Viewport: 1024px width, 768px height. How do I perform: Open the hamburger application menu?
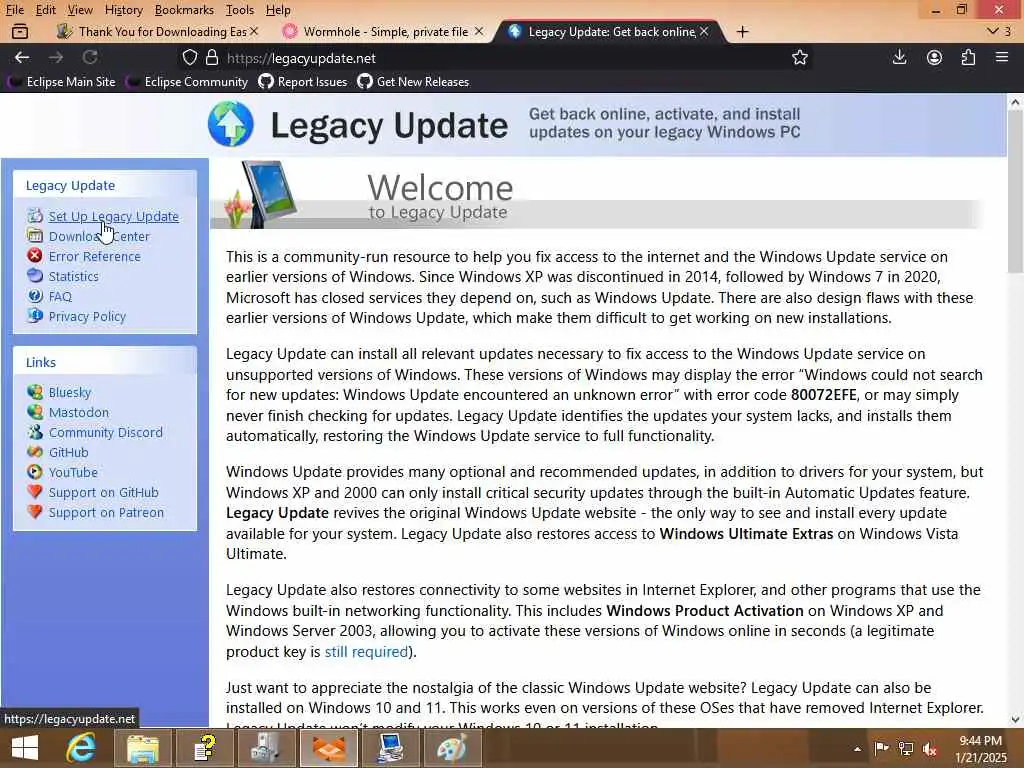[x=1002, y=57]
